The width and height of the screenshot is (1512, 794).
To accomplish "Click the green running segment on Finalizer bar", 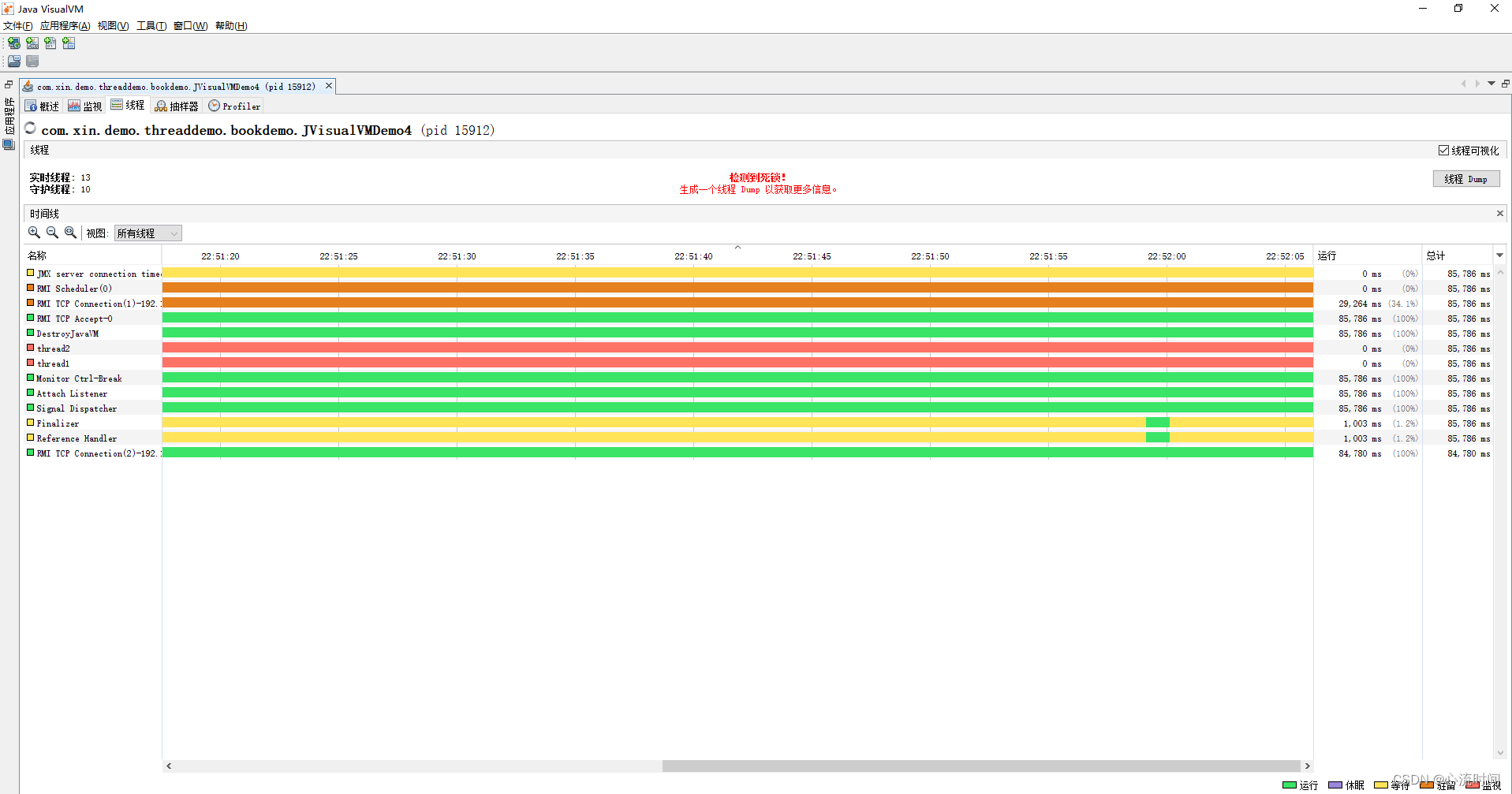I will [1157, 423].
